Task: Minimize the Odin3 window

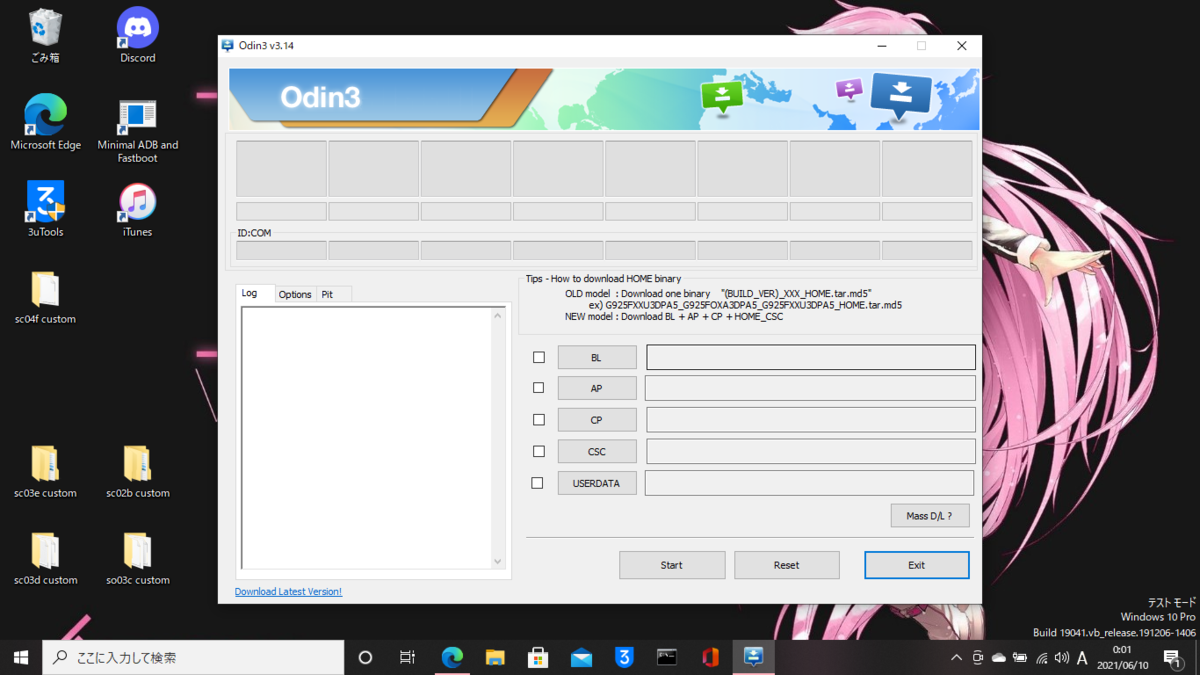Action: coord(882,46)
